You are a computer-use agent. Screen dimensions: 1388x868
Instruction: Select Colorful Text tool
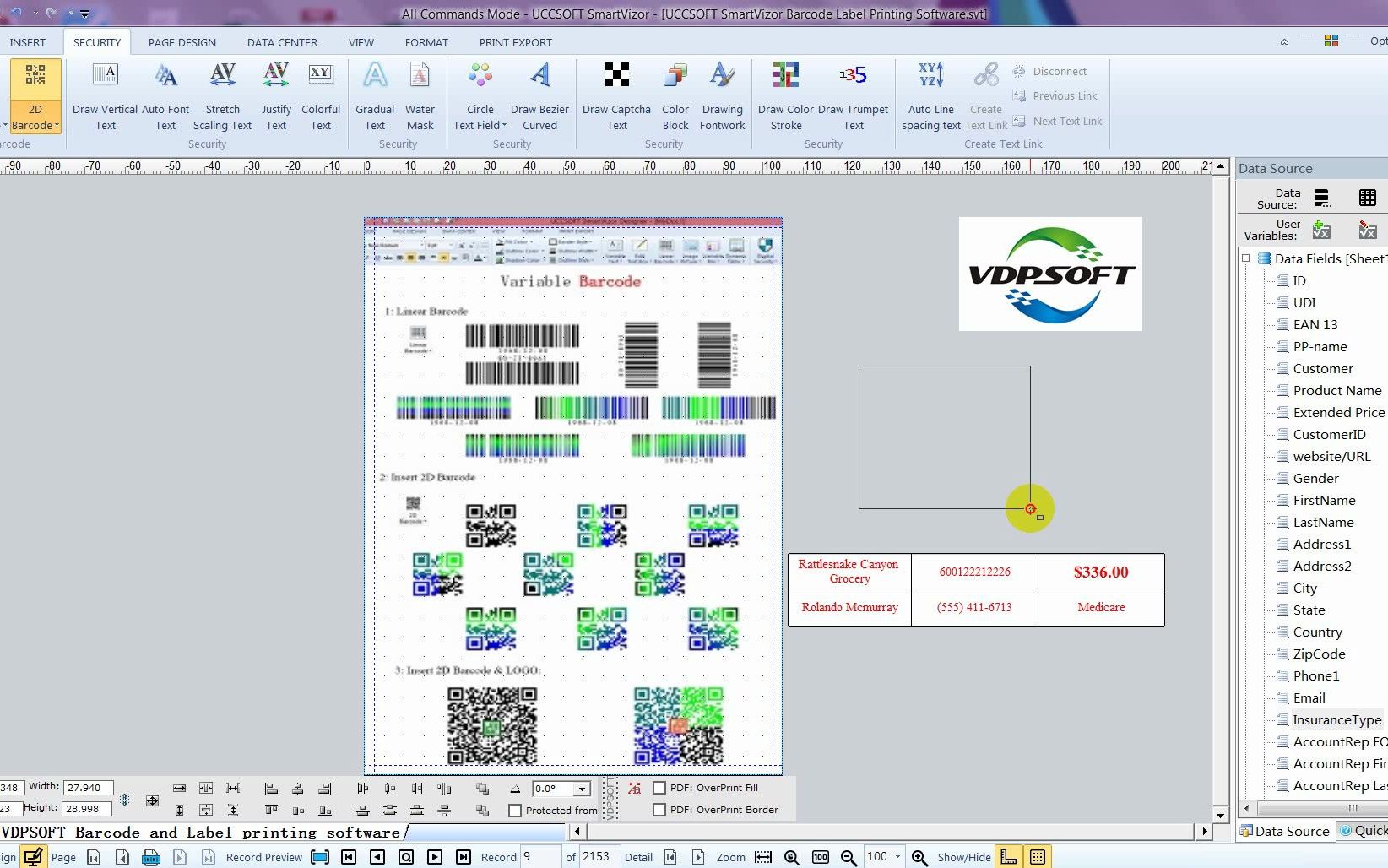[321, 97]
